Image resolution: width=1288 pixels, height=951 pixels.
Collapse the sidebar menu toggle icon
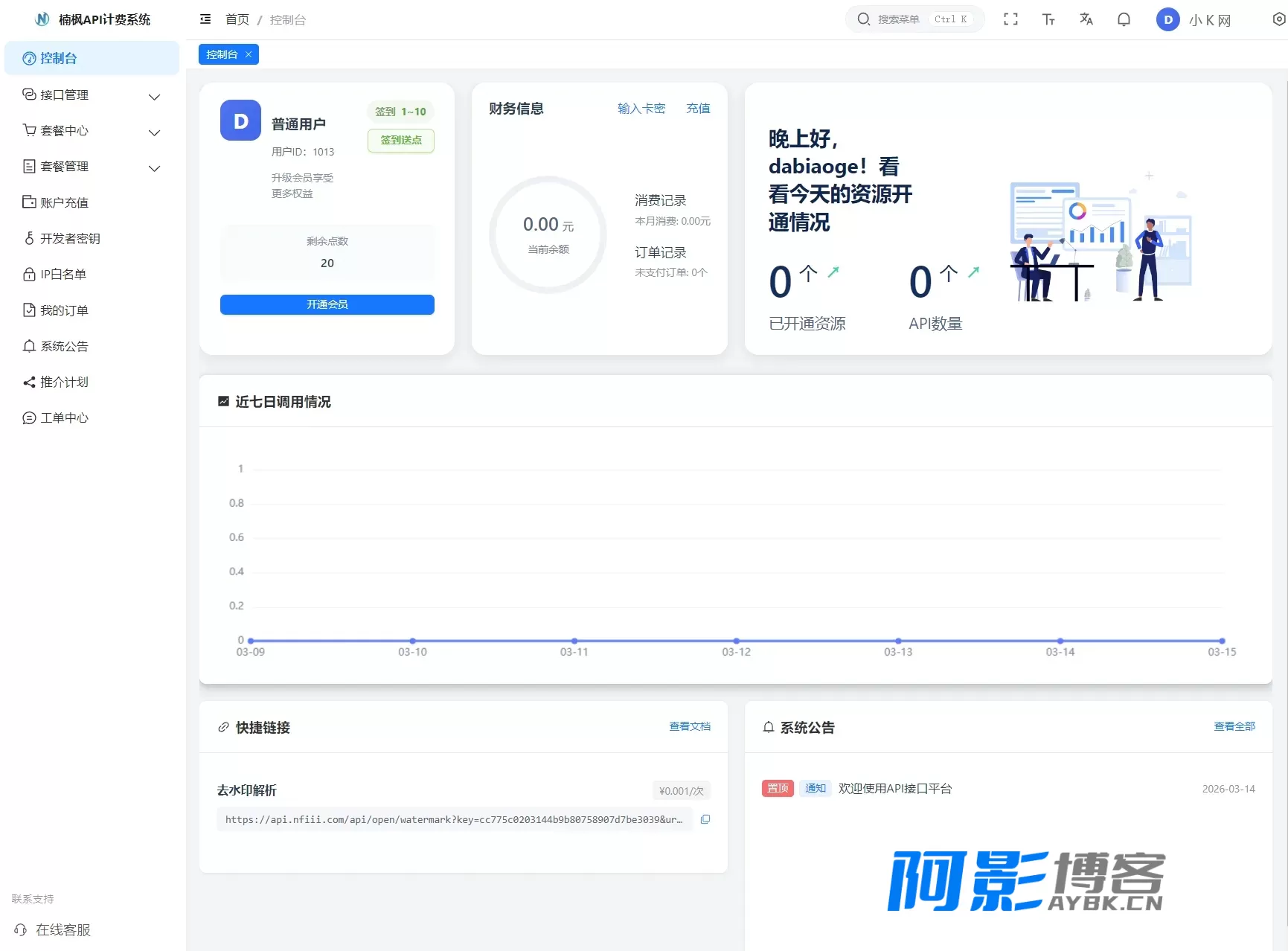(x=205, y=19)
